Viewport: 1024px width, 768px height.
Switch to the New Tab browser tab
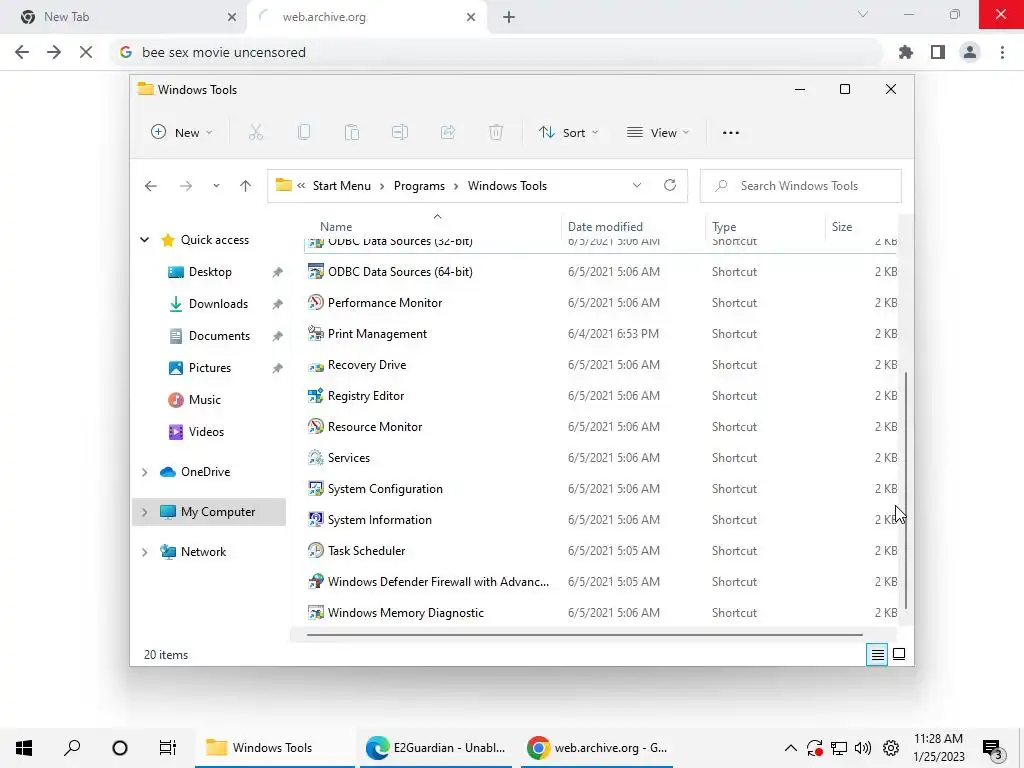click(124, 17)
